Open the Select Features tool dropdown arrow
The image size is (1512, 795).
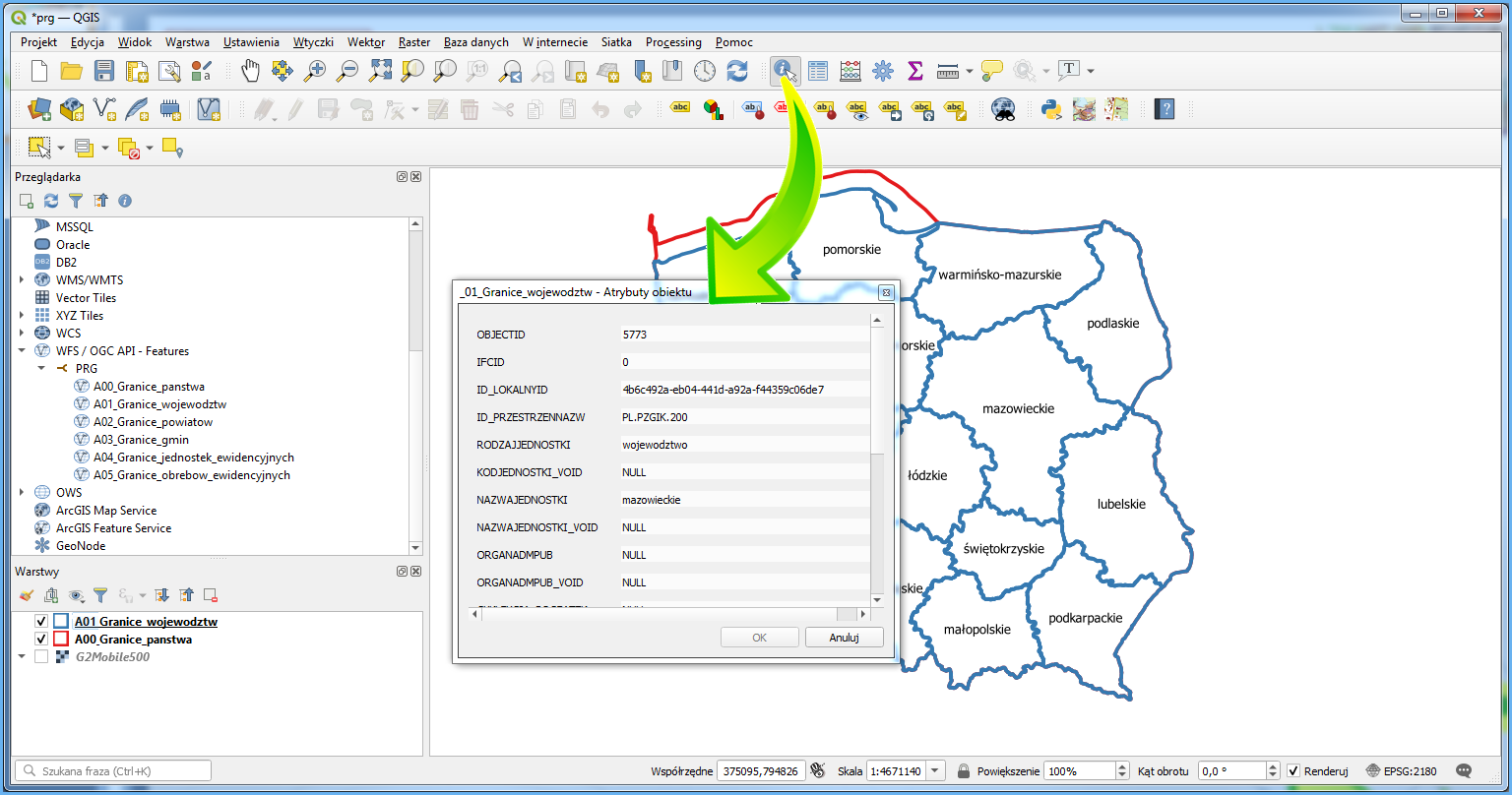(x=60, y=149)
